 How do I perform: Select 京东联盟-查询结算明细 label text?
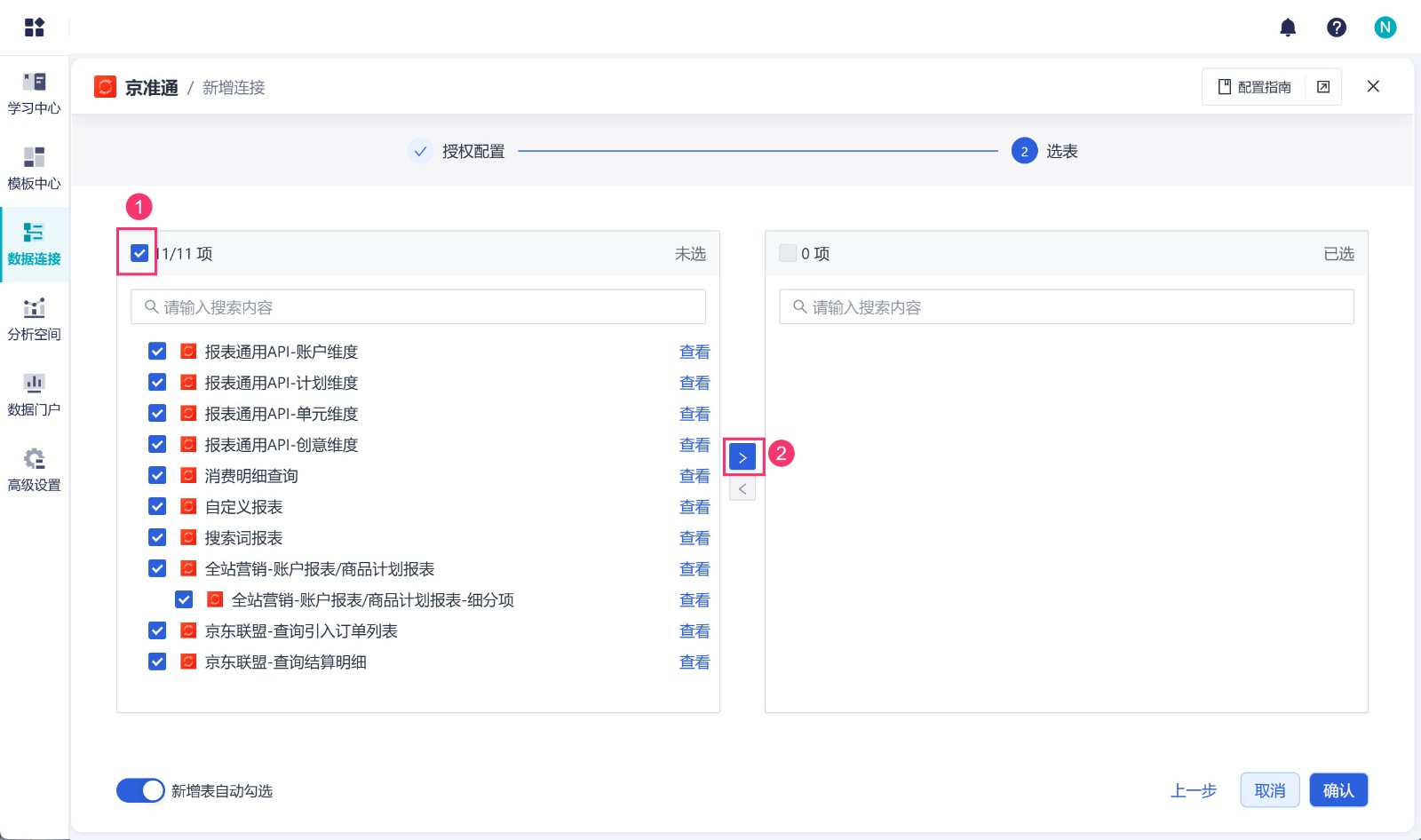coord(286,662)
